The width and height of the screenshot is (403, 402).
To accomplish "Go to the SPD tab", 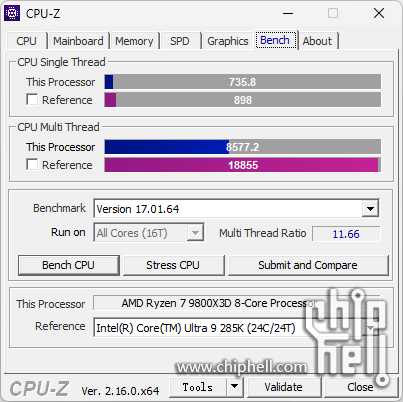I will pyautogui.click(x=180, y=41).
